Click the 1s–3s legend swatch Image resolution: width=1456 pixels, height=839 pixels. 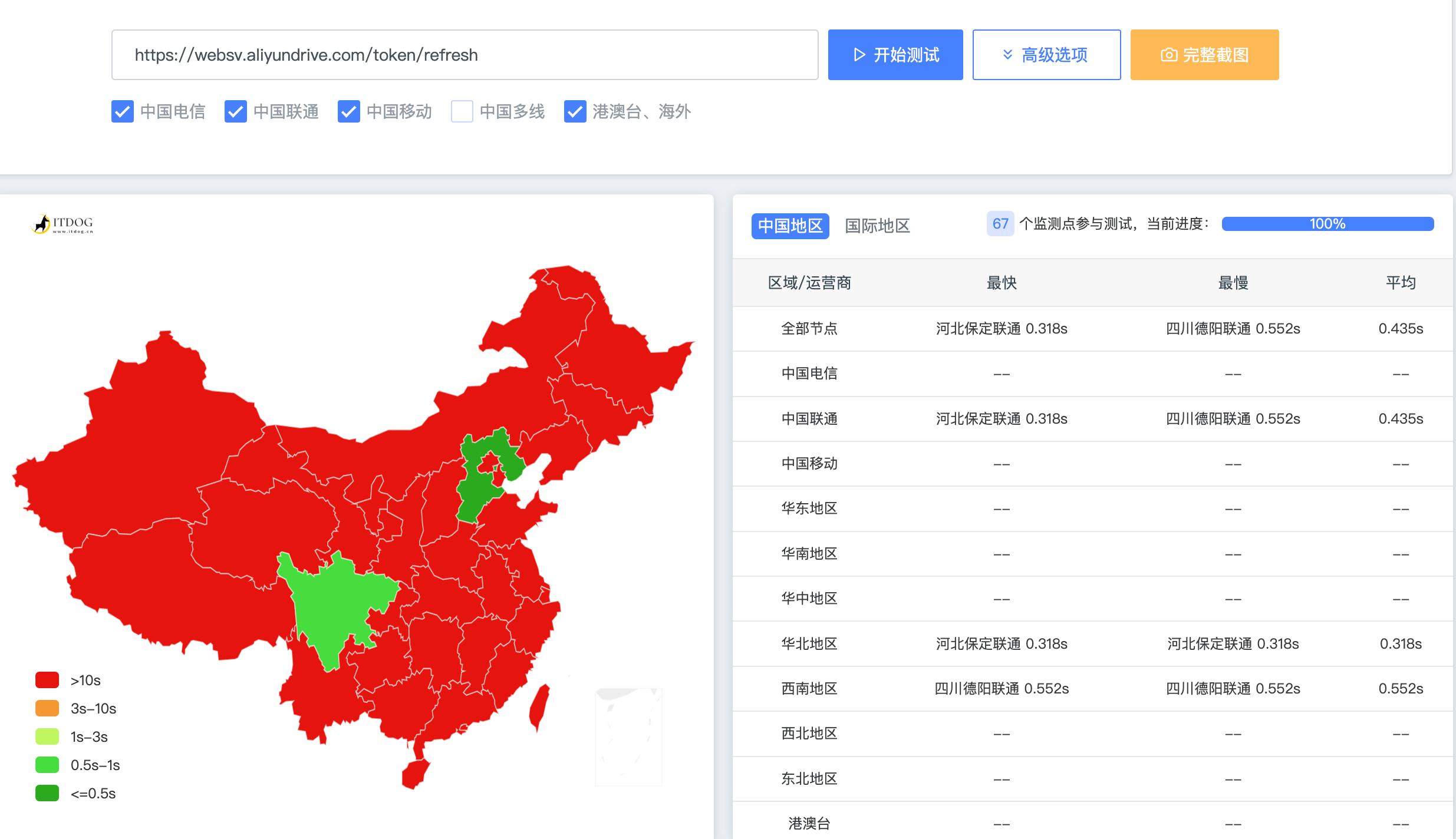tap(47, 736)
